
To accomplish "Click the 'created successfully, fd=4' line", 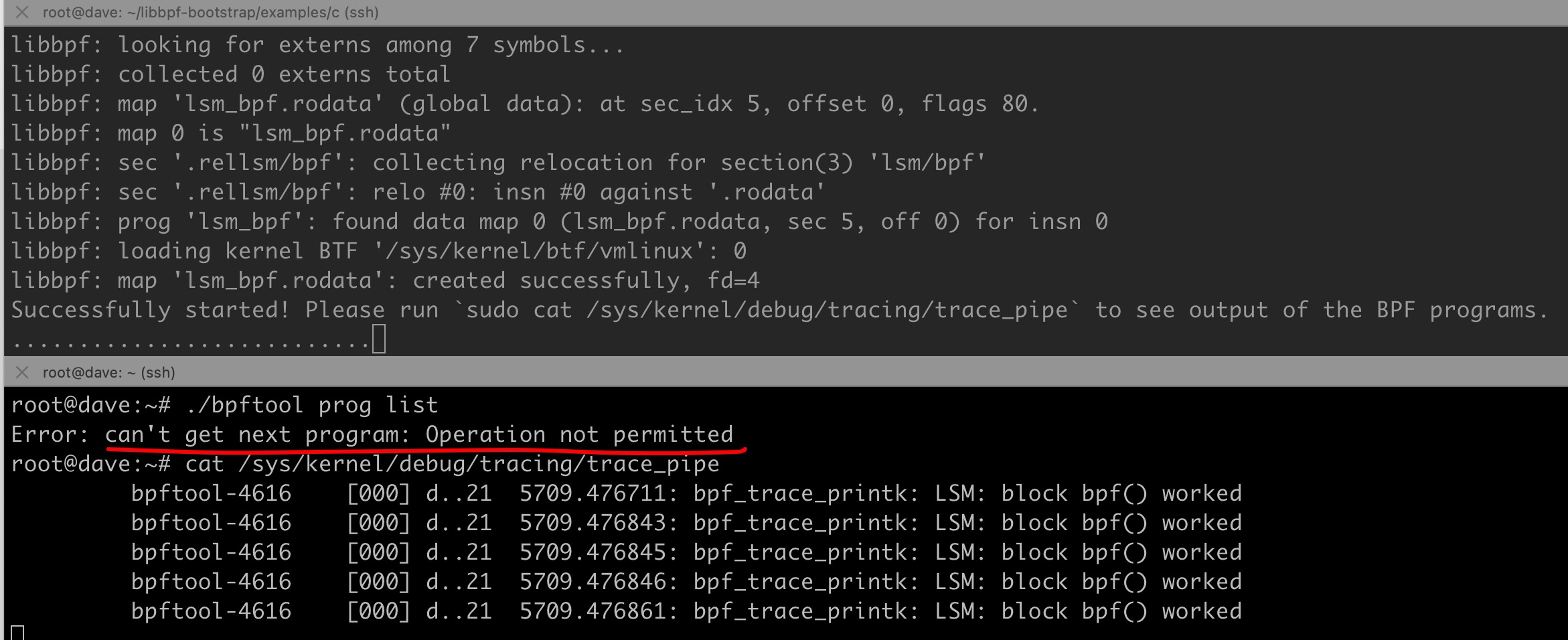I will (385, 281).
